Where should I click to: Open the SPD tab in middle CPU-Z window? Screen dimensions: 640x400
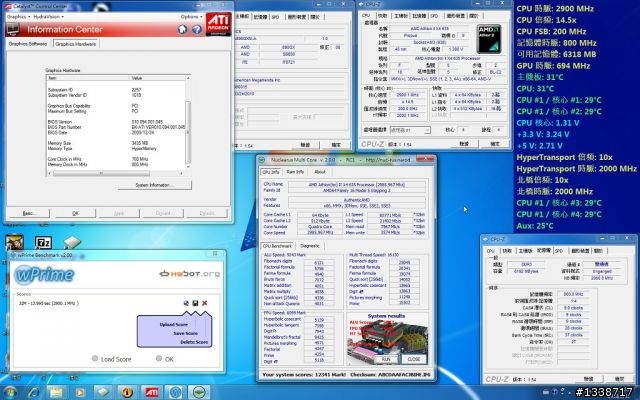[276, 17]
